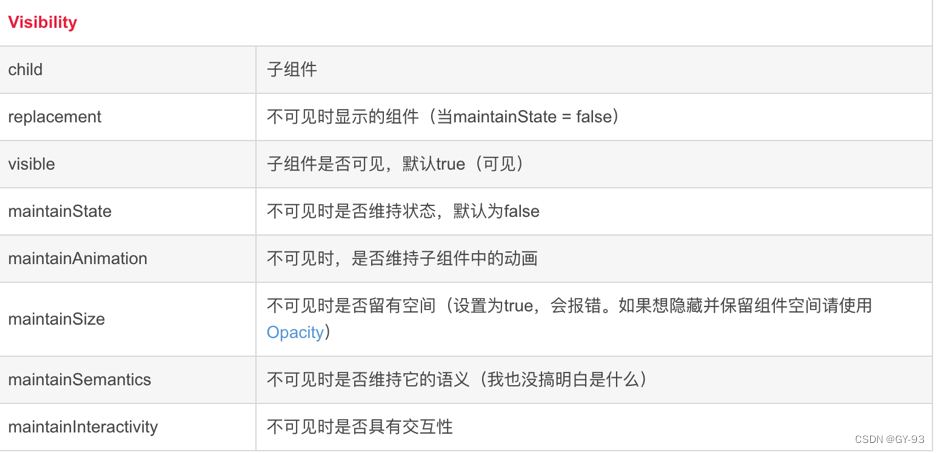This screenshot has height=453, width=940.
Task: Select the maintainState property cell
Action: point(128,212)
